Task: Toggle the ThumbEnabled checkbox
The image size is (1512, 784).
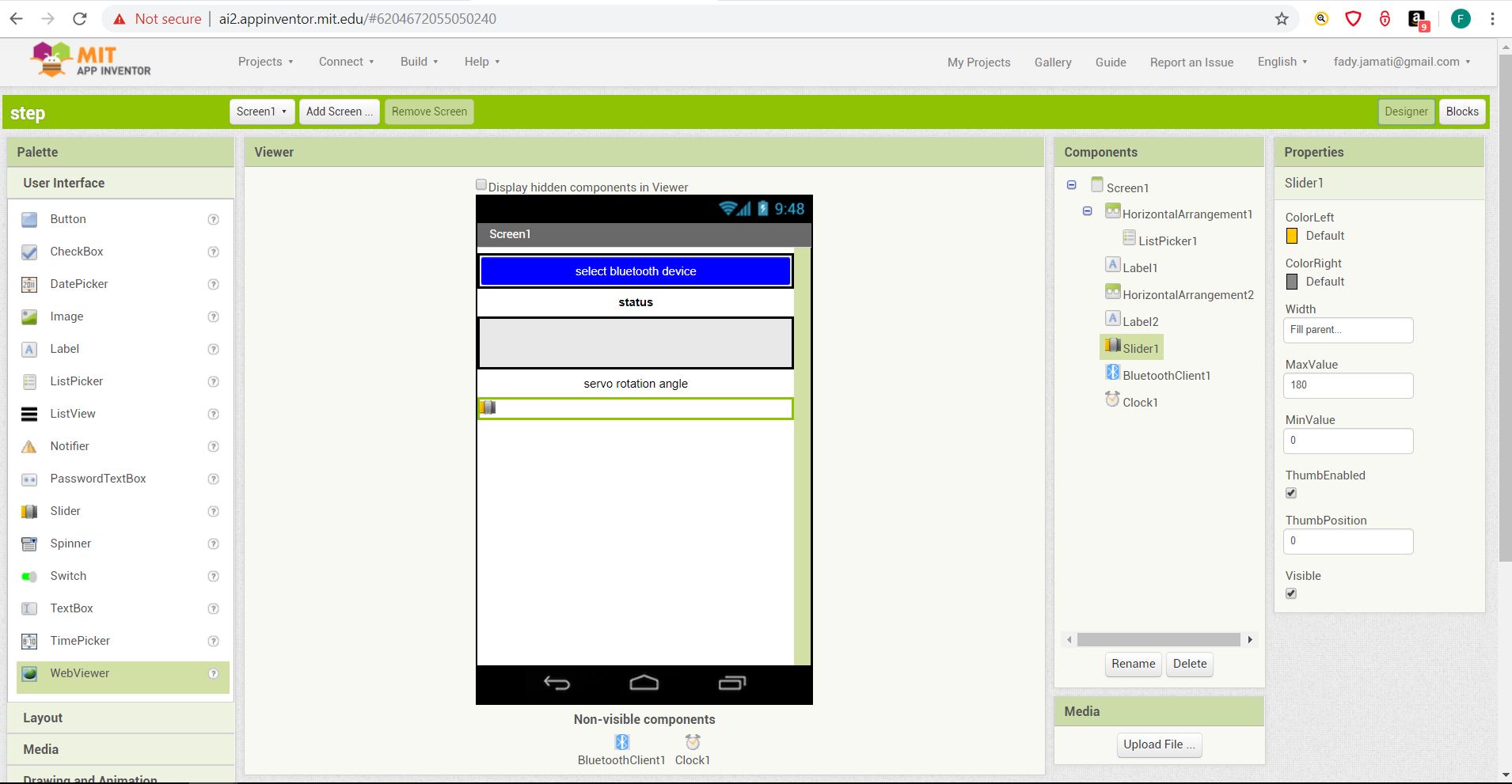Action: tap(1291, 494)
